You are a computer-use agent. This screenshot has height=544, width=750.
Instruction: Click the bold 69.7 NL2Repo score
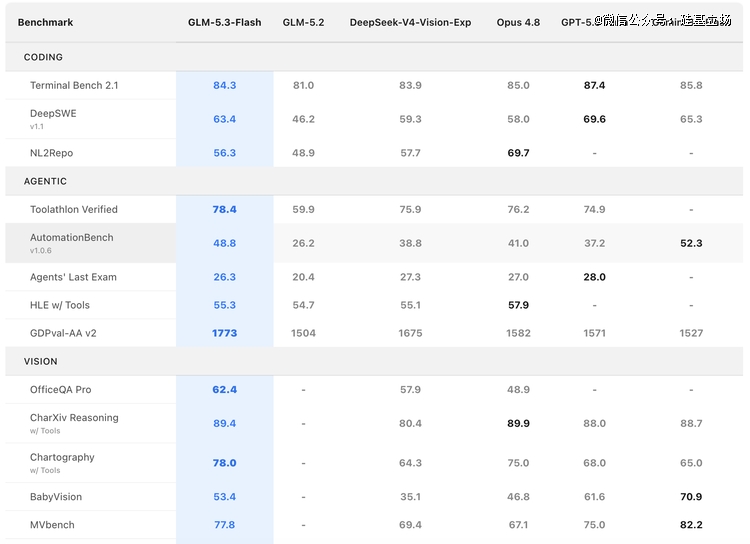tap(518, 153)
